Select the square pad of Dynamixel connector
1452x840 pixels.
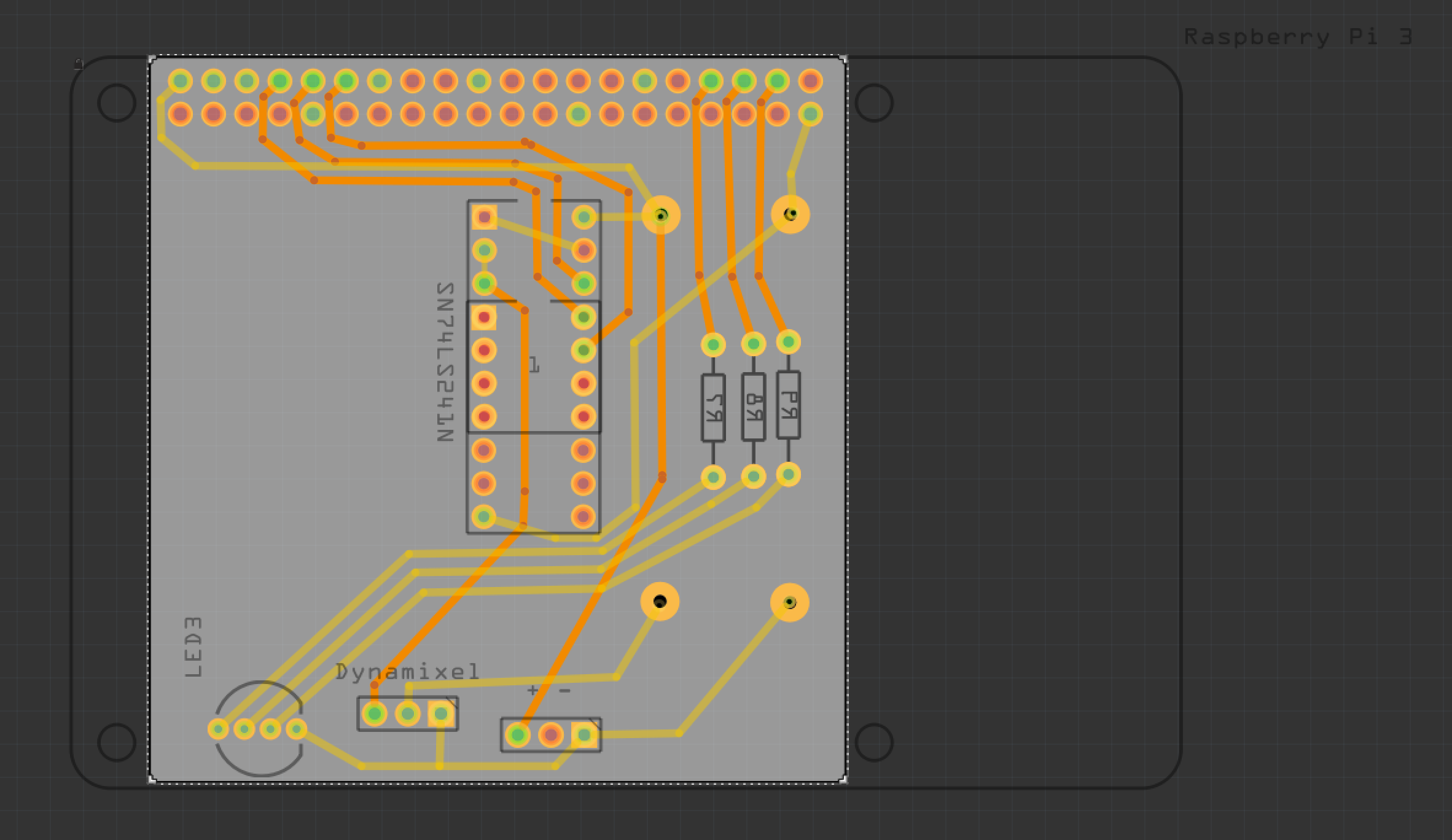pos(441,714)
